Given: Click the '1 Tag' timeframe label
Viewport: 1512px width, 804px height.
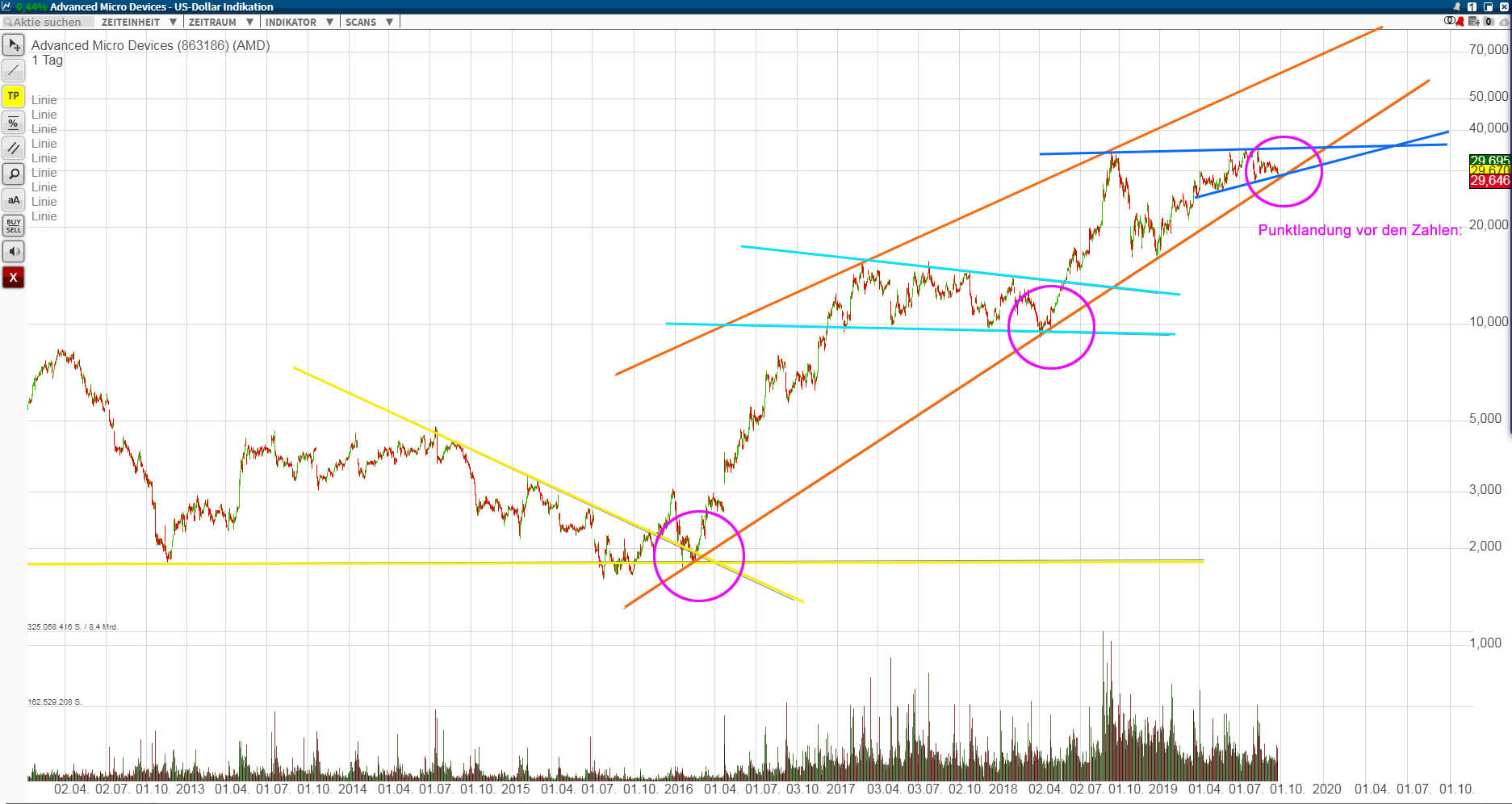Looking at the screenshot, I should (47, 60).
